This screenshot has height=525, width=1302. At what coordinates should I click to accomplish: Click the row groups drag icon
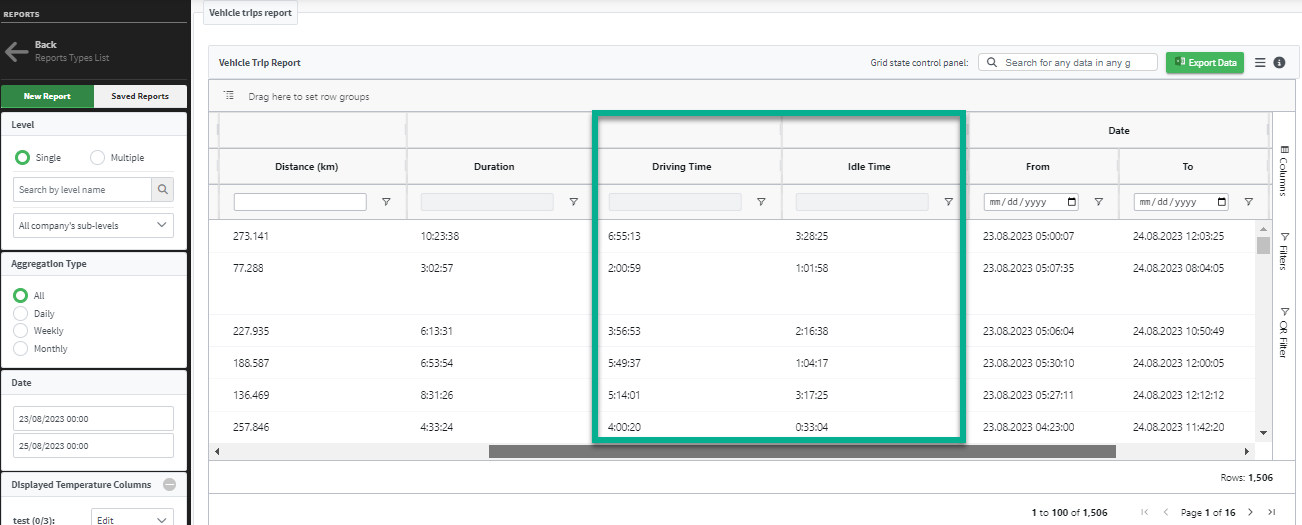coord(229,96)
